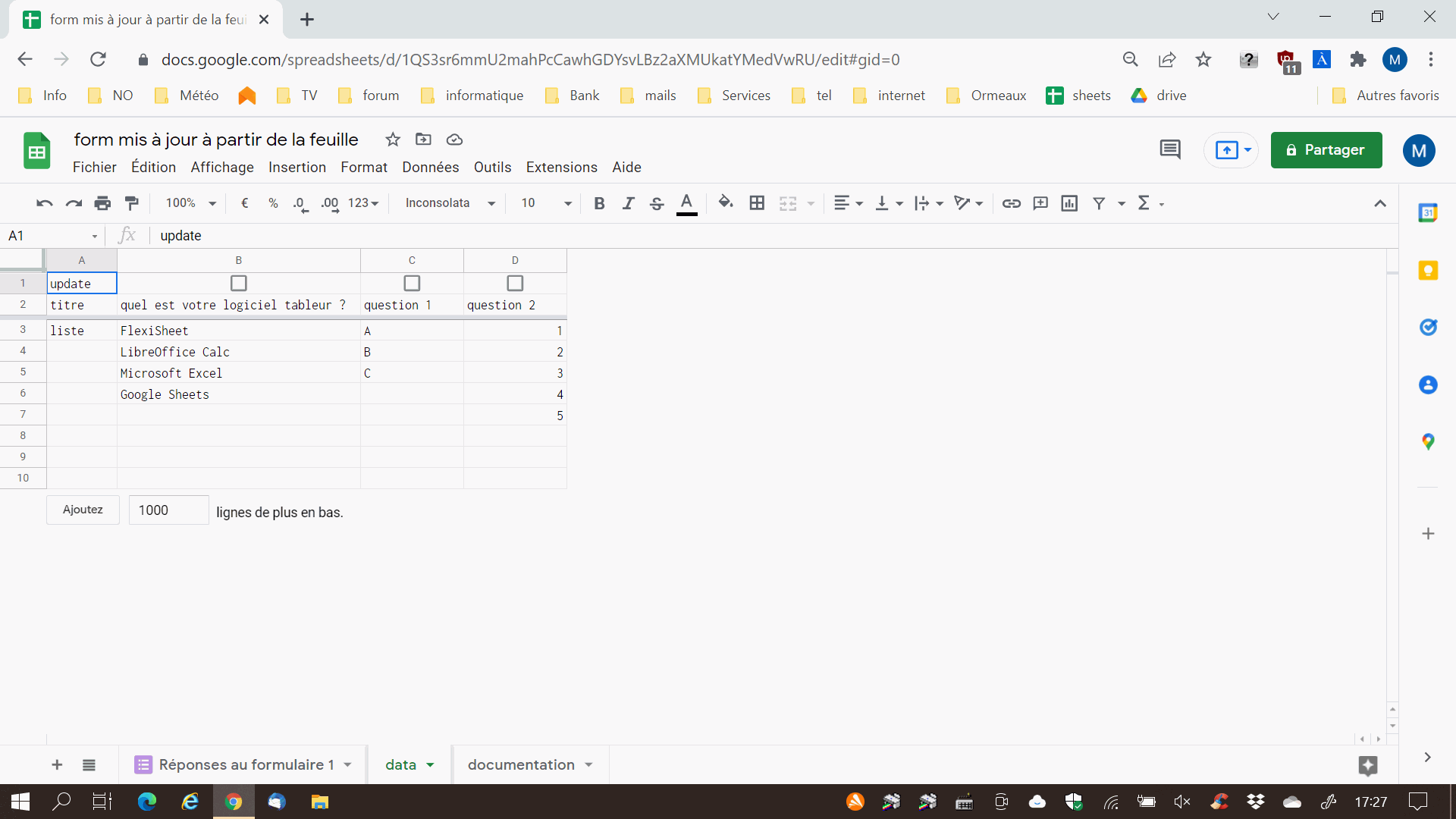Insert a link via toolbar icon
Viewport: 1456px width, 819px height.
point(1011,203)
